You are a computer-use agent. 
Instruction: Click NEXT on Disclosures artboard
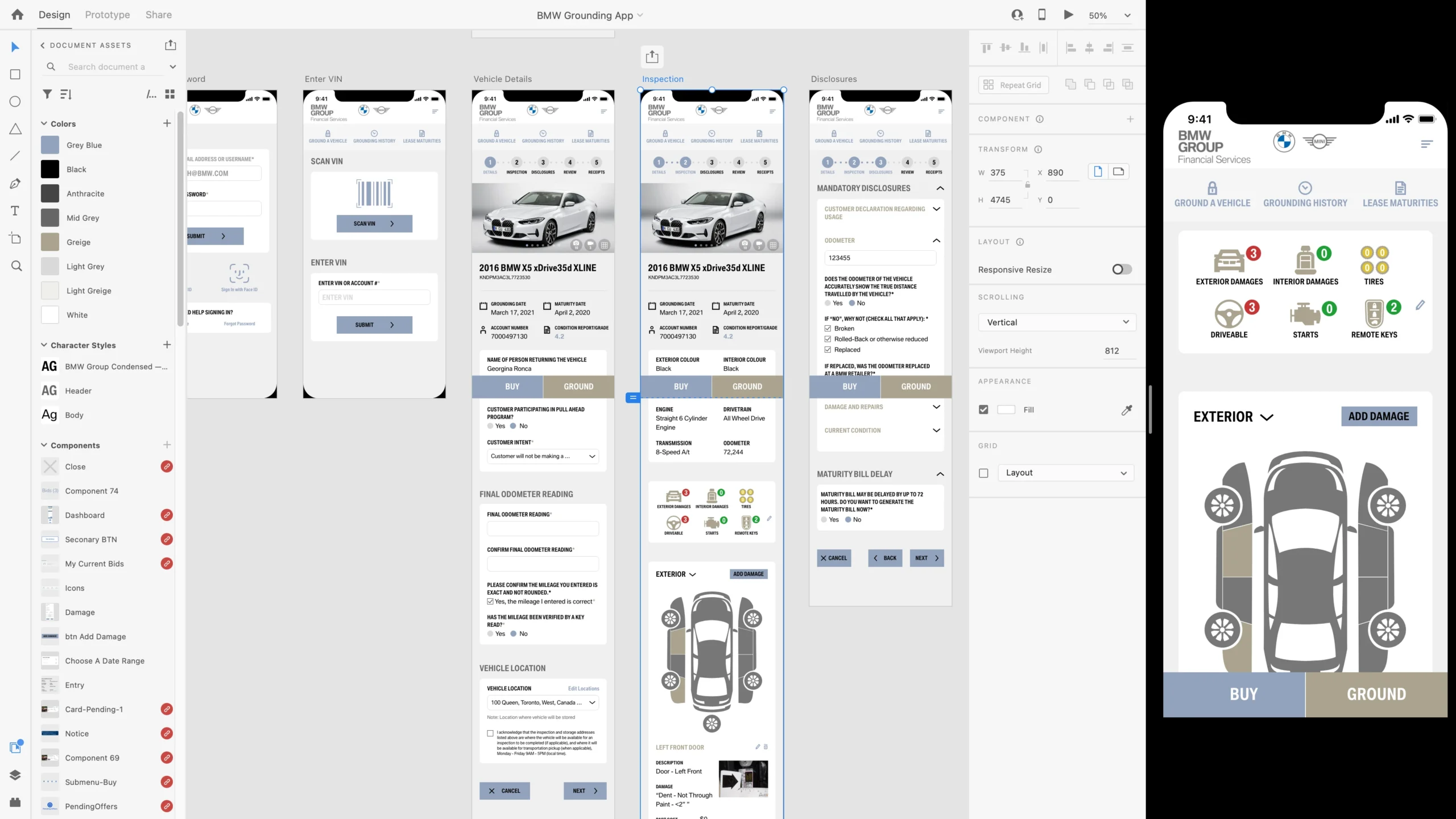[x=926, y=559]
